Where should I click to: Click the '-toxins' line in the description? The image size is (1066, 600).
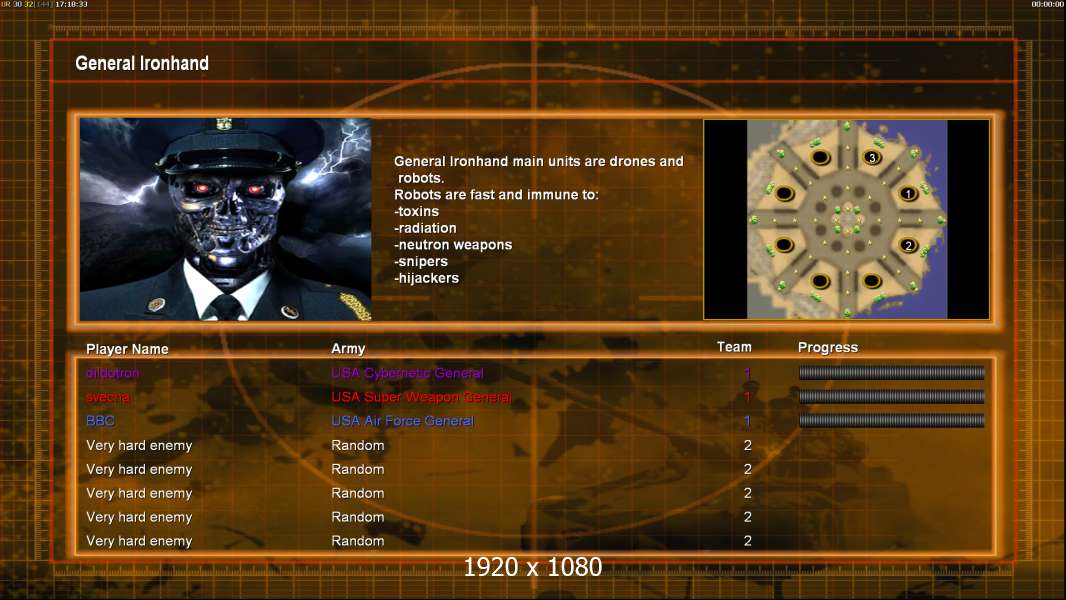(416, 211)
